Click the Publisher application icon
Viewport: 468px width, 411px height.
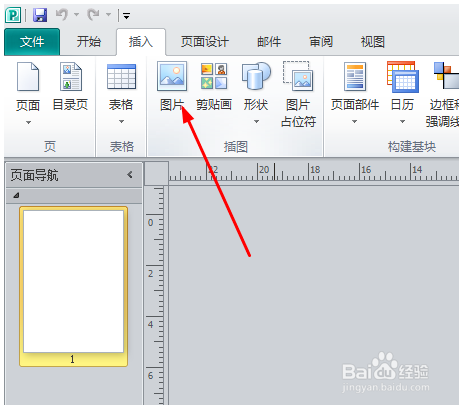13,15
